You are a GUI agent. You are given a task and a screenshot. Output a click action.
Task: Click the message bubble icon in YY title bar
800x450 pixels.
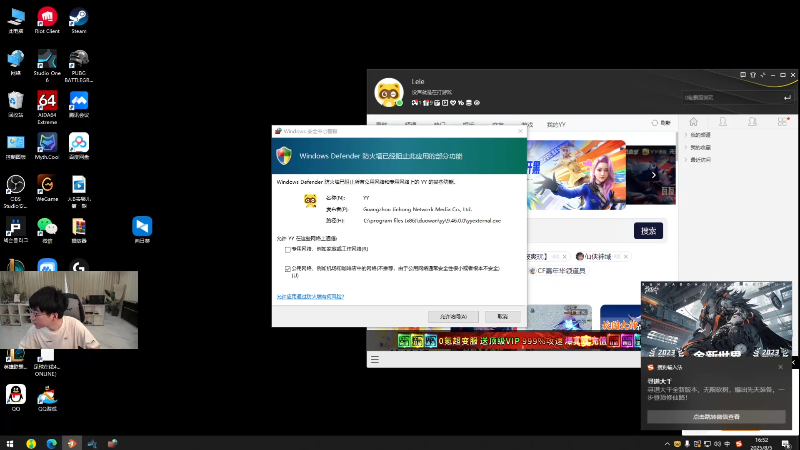[743, 75]
